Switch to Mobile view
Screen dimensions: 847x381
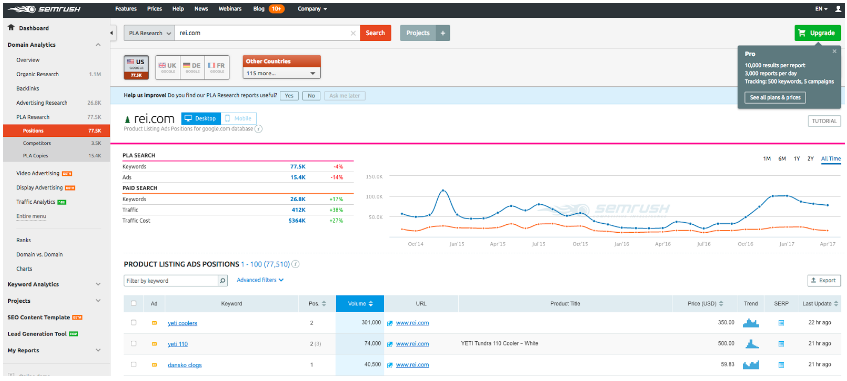239,118
